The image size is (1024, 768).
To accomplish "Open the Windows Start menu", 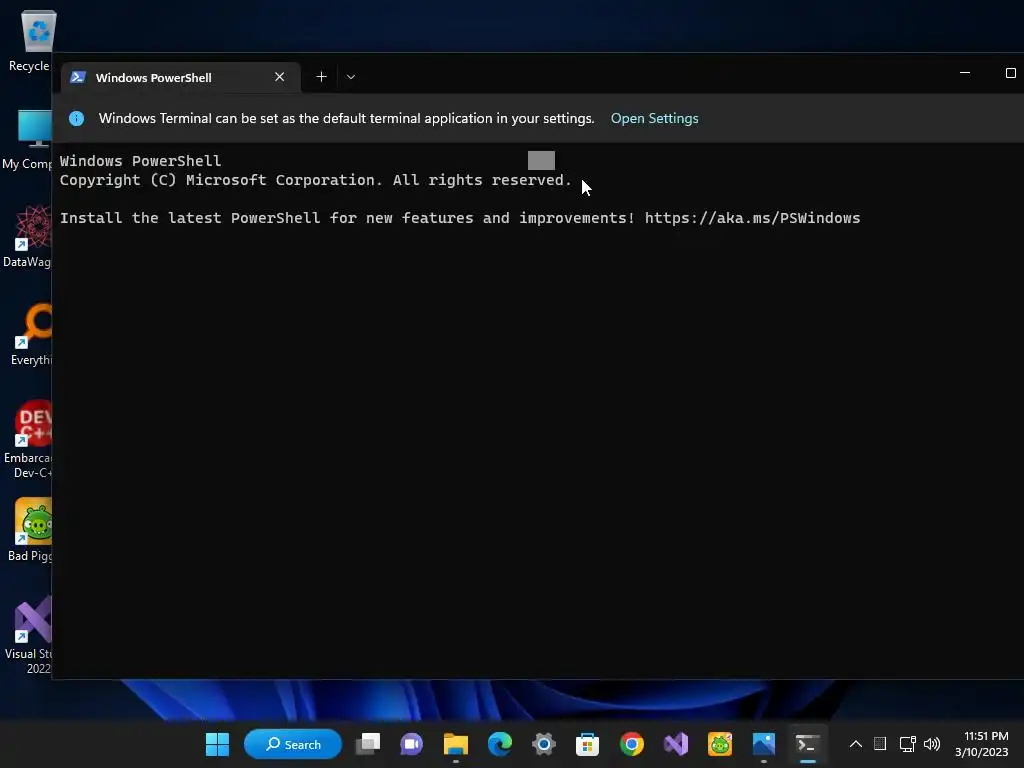I will pos(217,744).
